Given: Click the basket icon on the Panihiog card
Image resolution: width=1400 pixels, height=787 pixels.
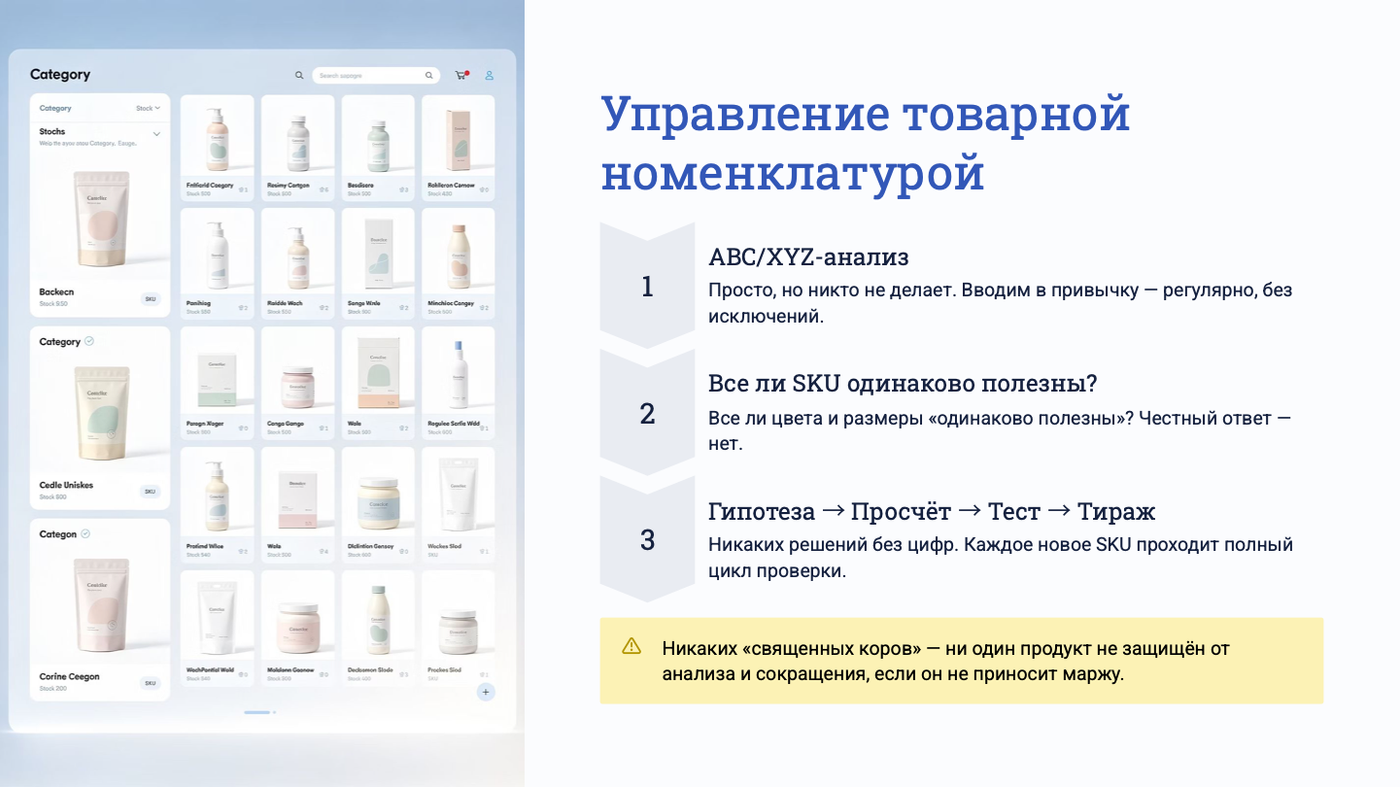Looking at the screenshot, I should (x=241, y=308).
